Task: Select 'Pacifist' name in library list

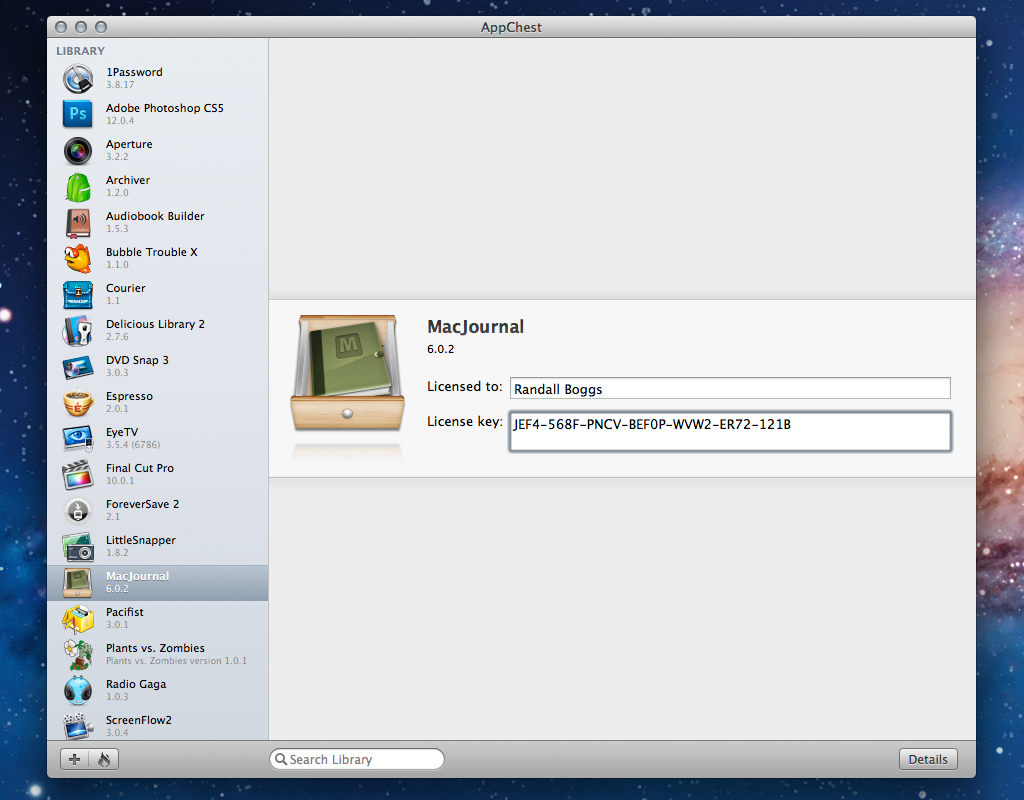Action: coord(125,612)
